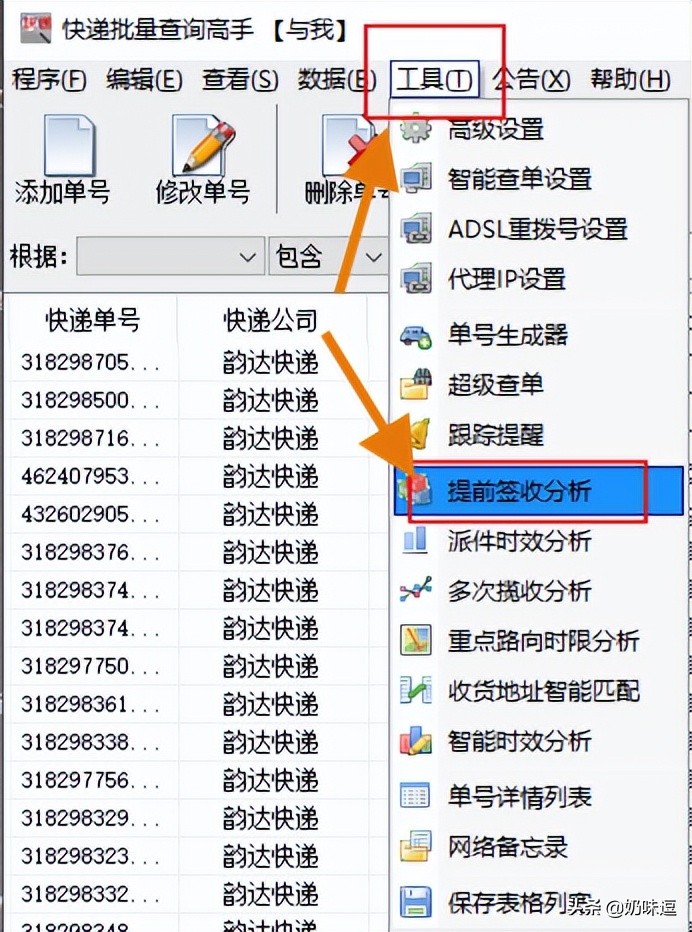Expand the 根据 field dropdown
This screenshot has width=692, height=932.
[170, 257]
